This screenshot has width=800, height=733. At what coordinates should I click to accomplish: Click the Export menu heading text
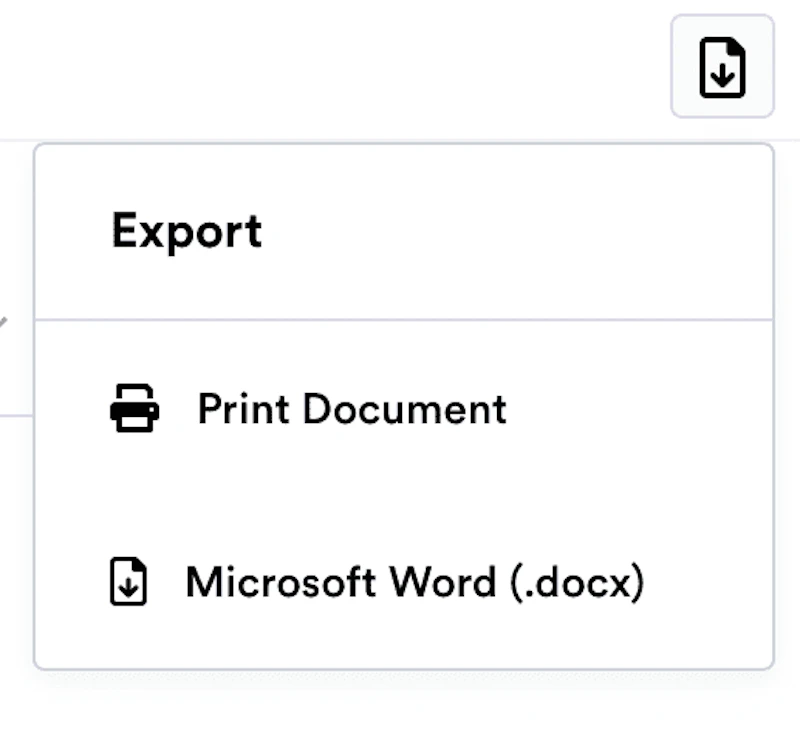[187, 232]
